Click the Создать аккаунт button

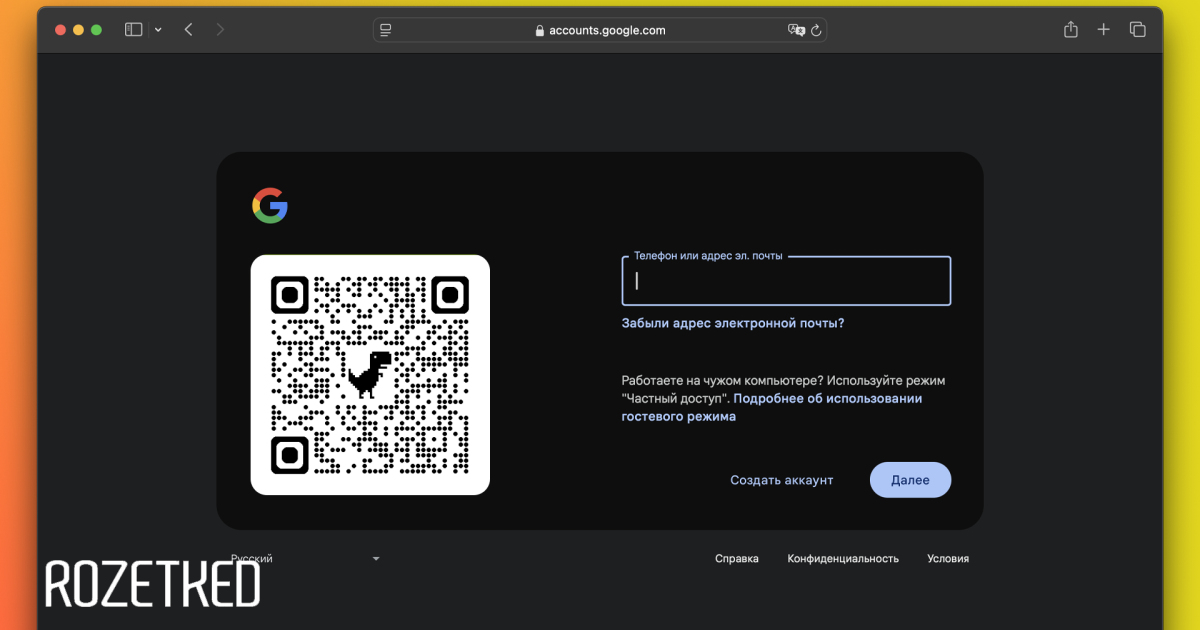pyautogui.click(x=781, y=480)
